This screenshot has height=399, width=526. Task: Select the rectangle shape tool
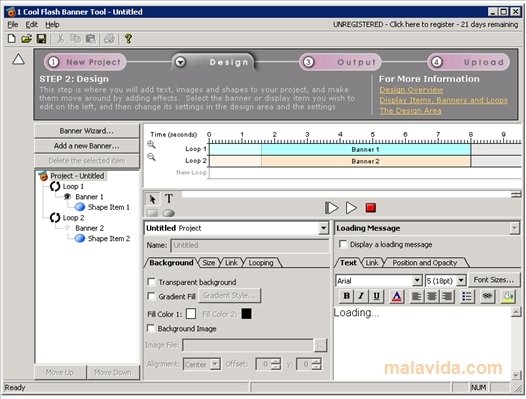pyautogui.click(x=152, y=213)
